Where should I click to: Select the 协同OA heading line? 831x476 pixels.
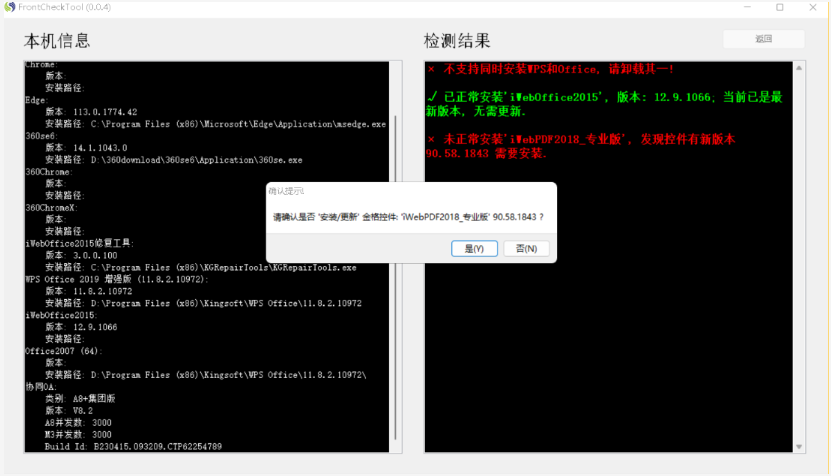coord(41,387)
